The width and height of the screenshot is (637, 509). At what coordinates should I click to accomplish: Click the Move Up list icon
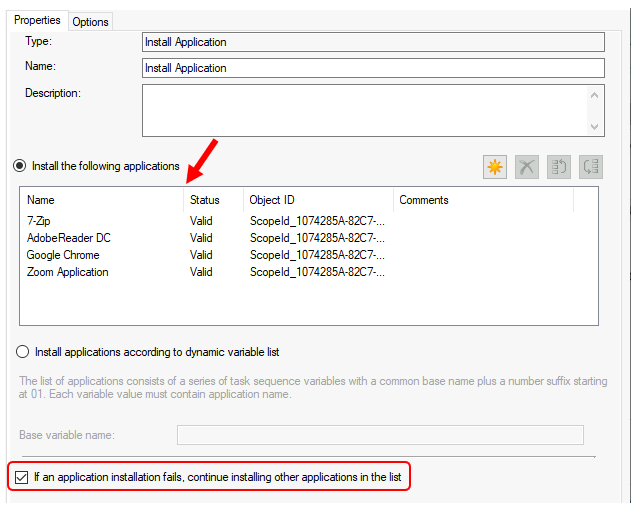pyautogui.click(x=559, y=167)
